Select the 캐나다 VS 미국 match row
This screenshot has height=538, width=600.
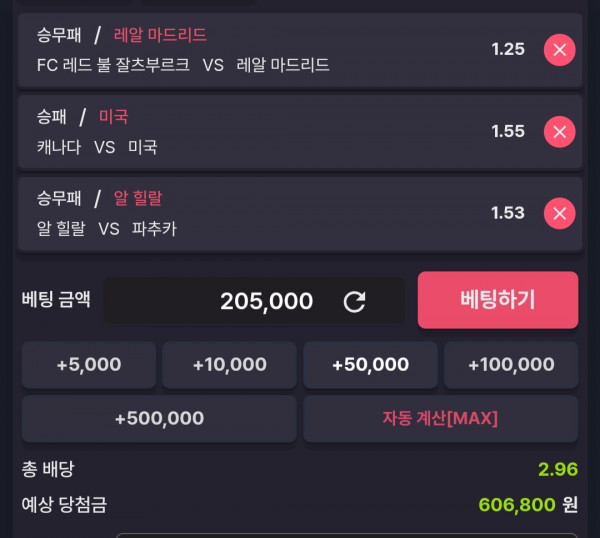coord(300,132)
